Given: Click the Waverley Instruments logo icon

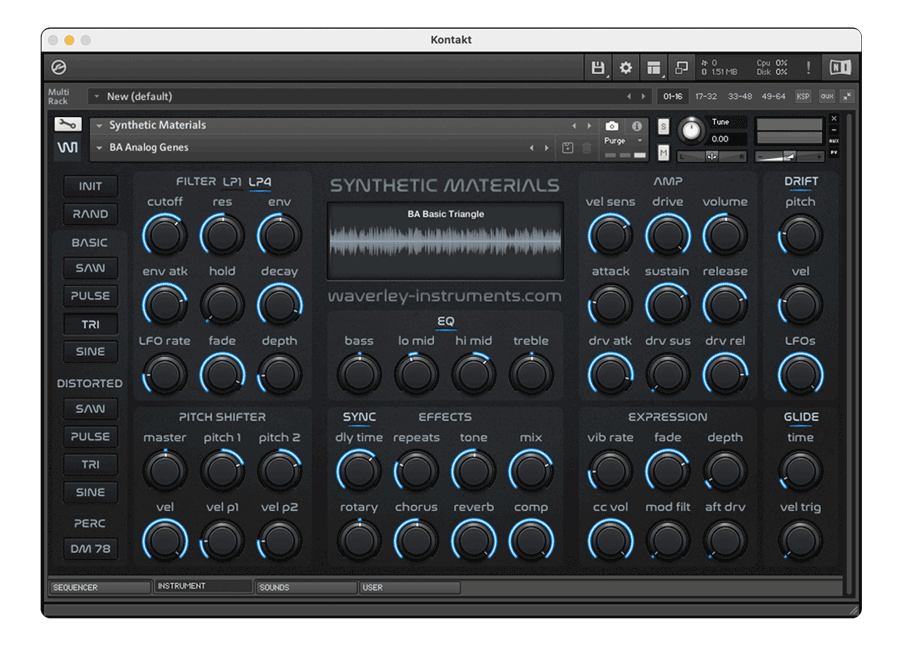Looking at the screenshot, I should (68, 147).
